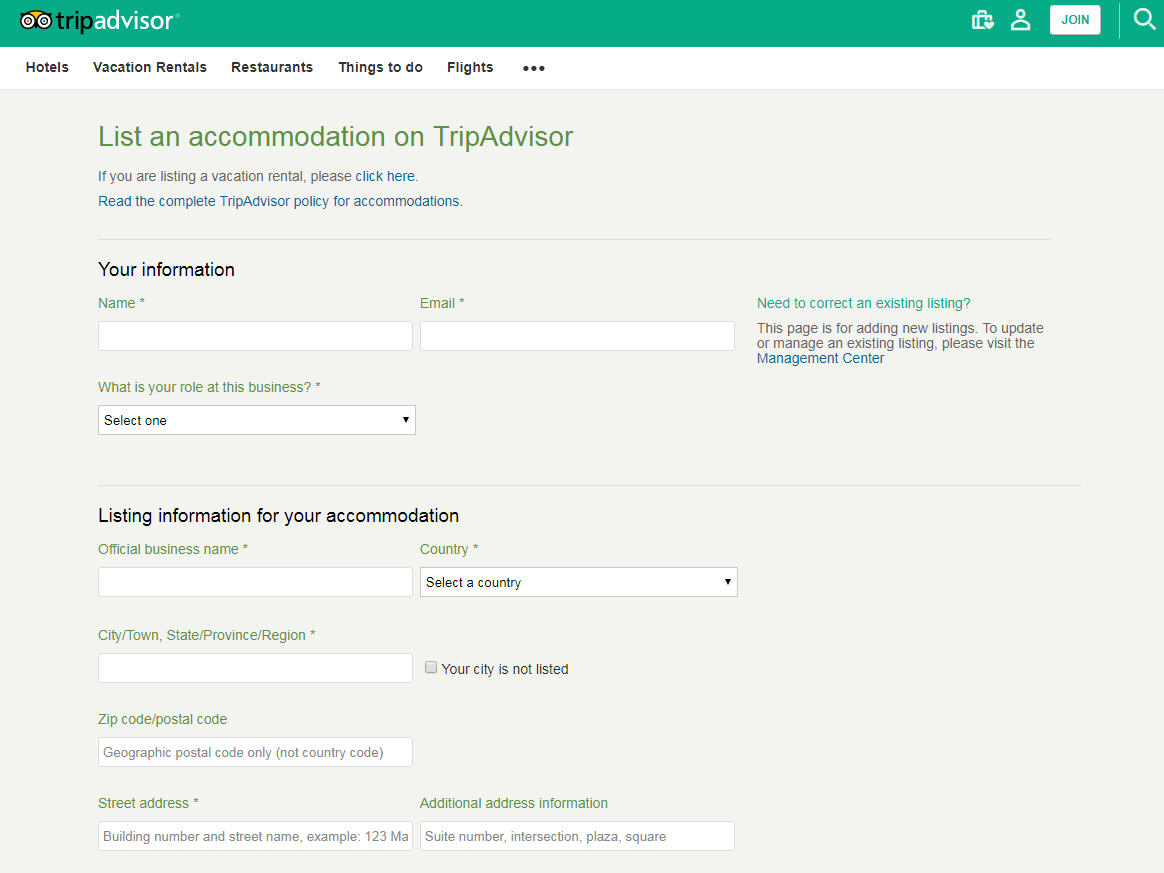Open the Vacation Rentals menu item

[x=150, y=68]
